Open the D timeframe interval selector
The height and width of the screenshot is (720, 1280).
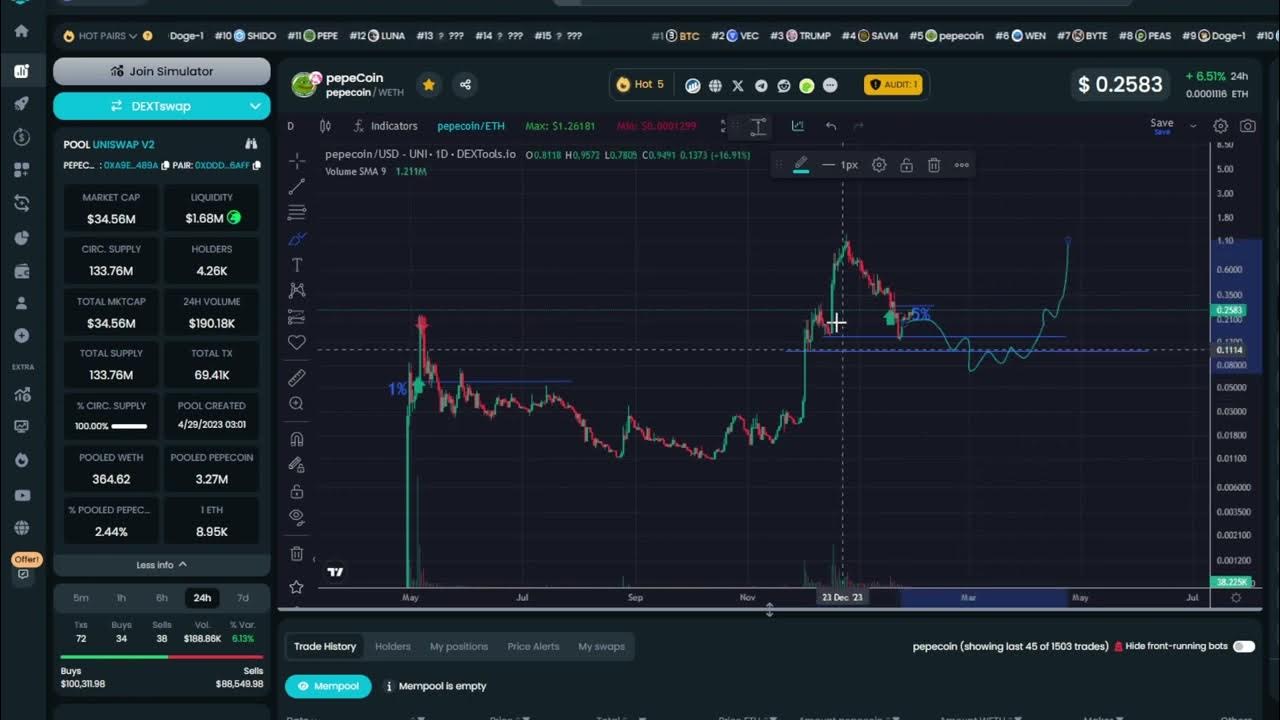pos(291,126)
